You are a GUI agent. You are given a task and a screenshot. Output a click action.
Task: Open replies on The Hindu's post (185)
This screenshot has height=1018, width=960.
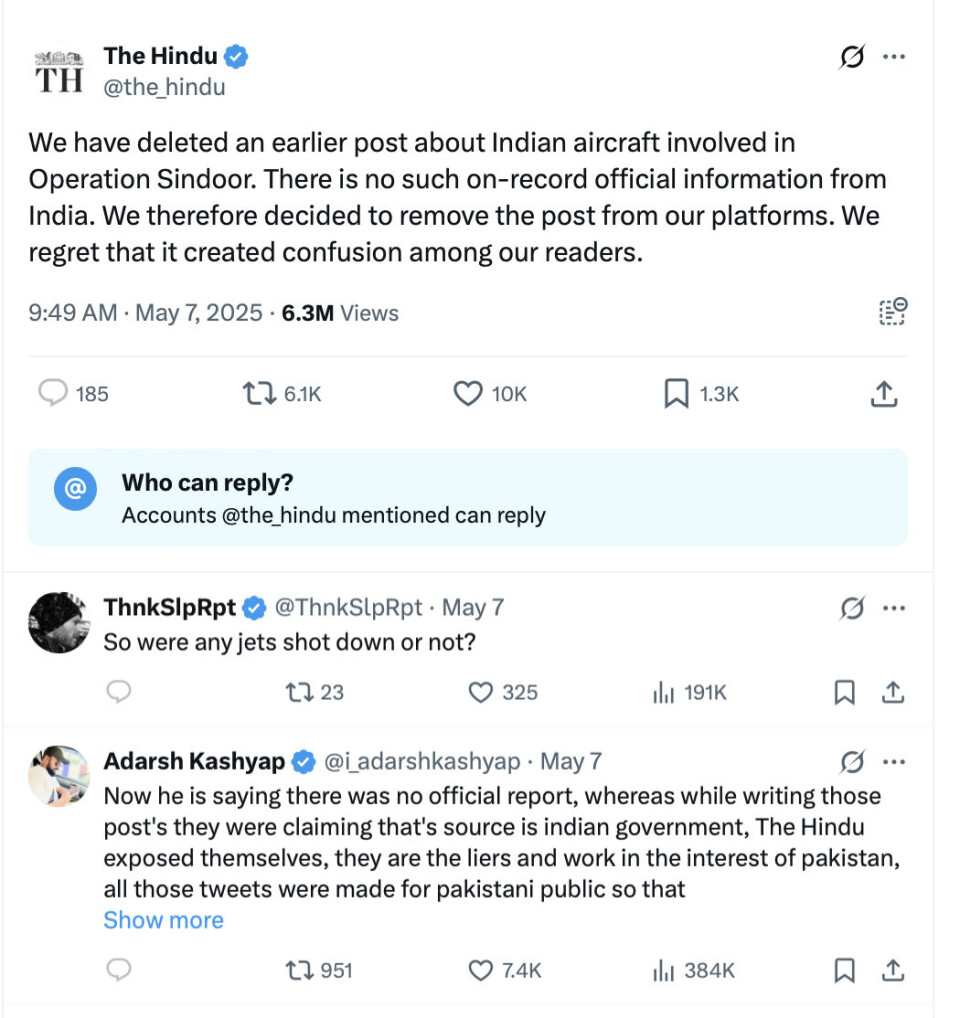52,394
